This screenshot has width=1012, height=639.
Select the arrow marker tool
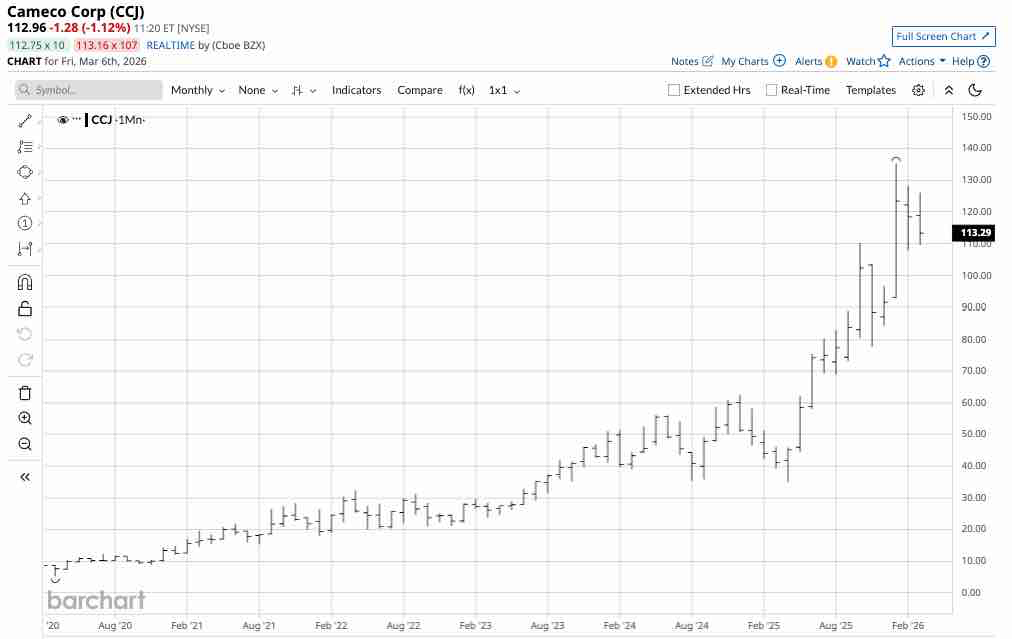tap(25, 198)
